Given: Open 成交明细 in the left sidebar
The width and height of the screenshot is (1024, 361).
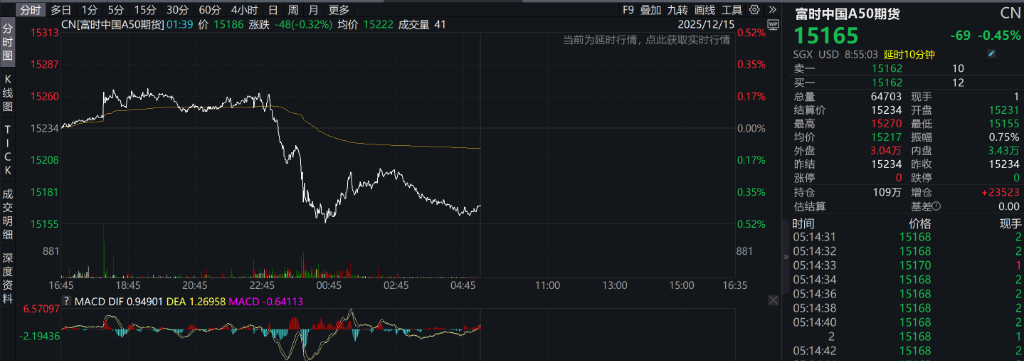Looking at the screenshot, I should 8,213.
